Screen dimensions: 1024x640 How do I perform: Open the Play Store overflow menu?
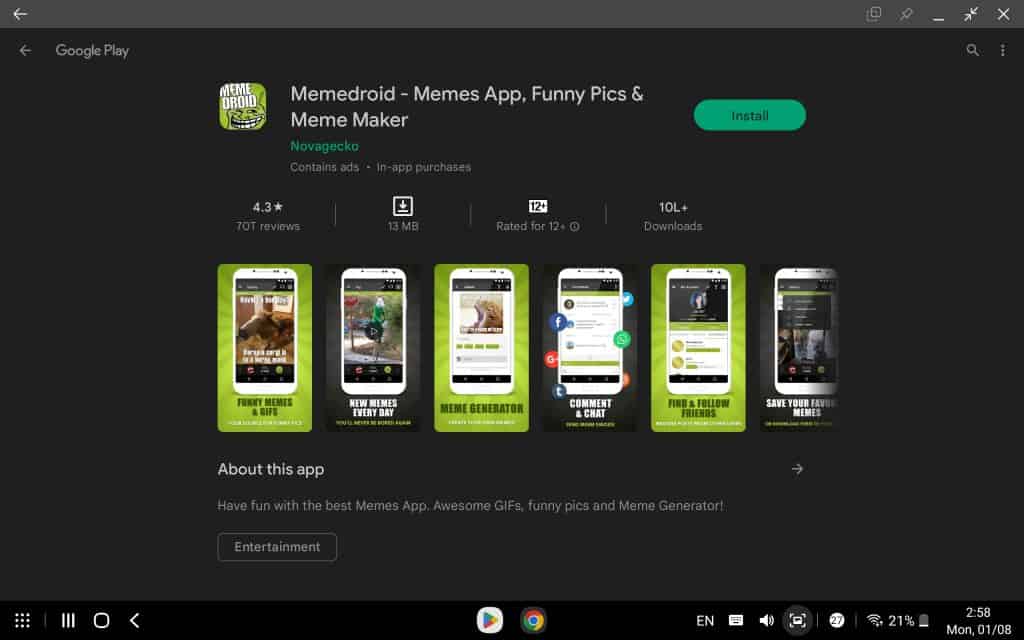point(1003,50)
